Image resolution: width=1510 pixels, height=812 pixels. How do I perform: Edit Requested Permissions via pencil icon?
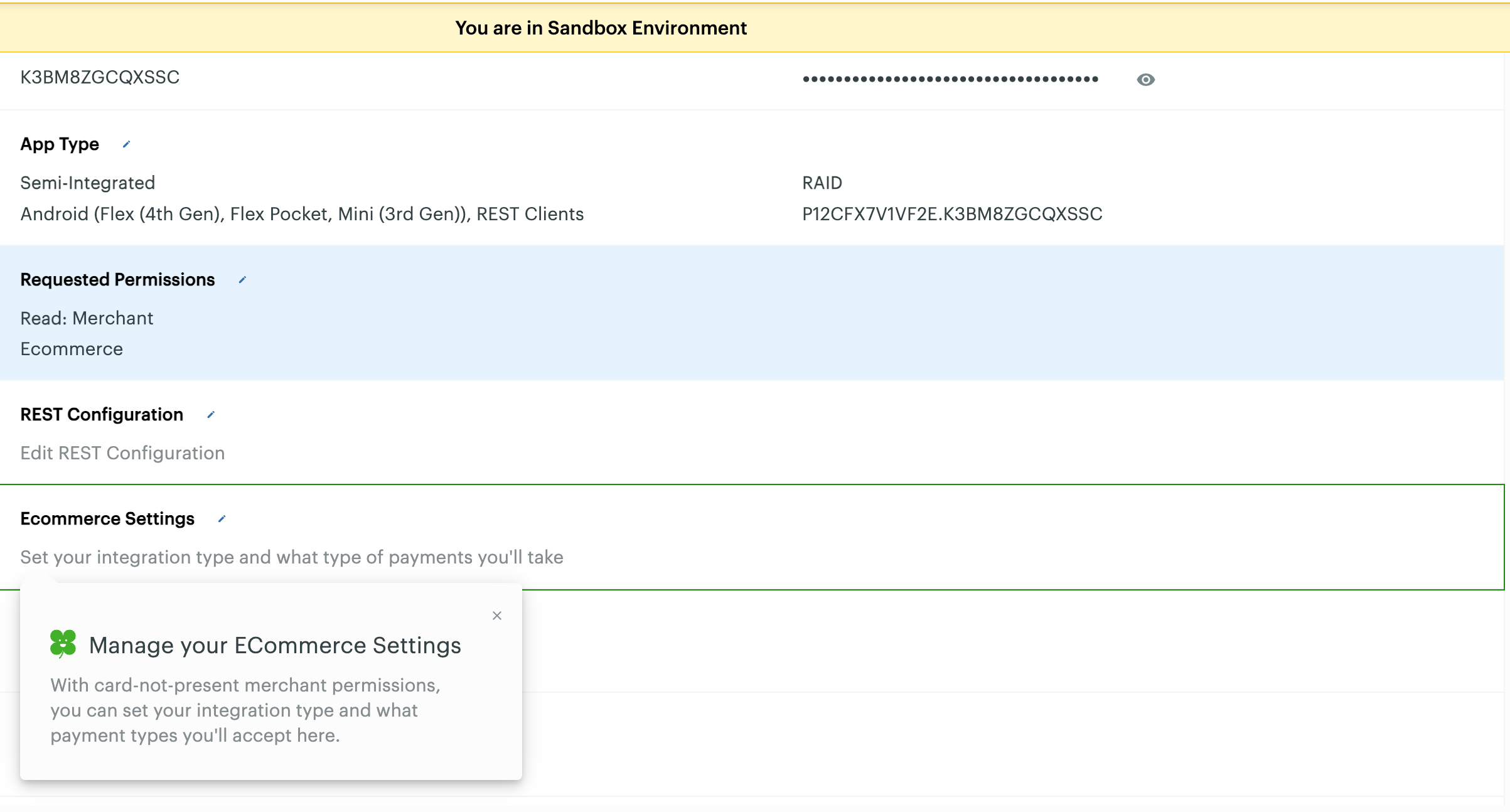[242, 280]
